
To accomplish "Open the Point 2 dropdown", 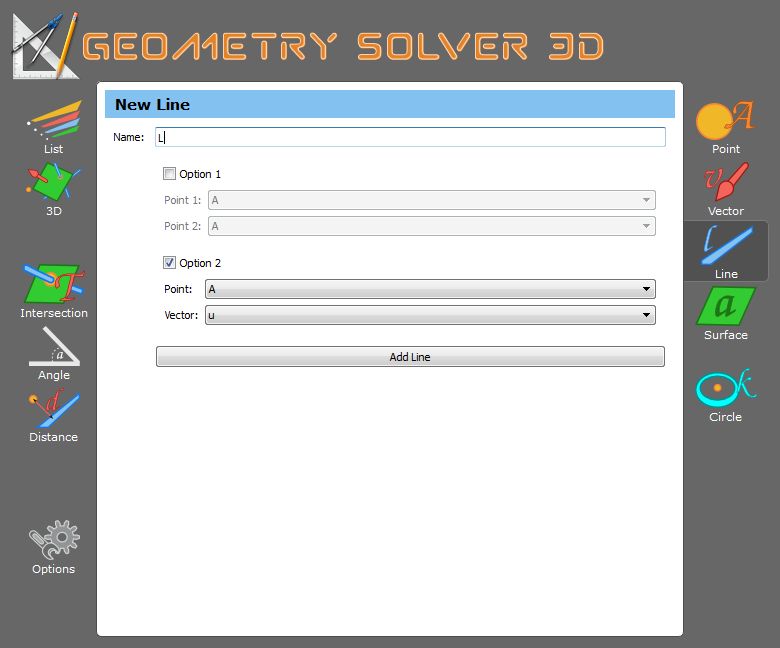I will pos(431,226).
